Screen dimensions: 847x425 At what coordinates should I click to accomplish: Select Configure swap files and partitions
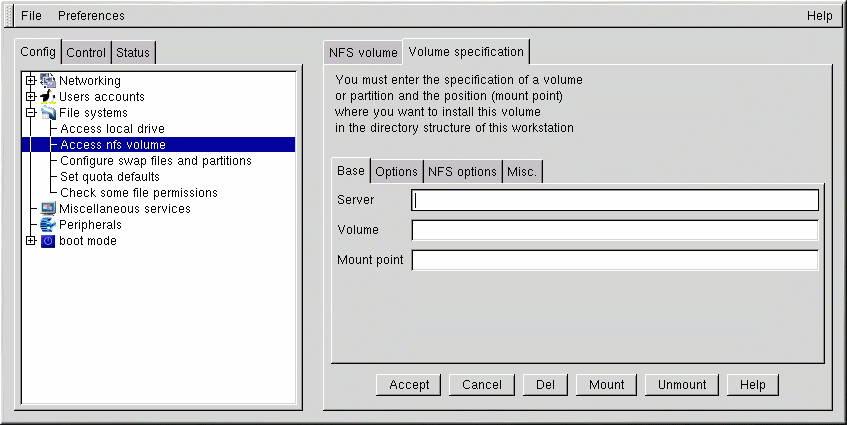click(155, 161)
